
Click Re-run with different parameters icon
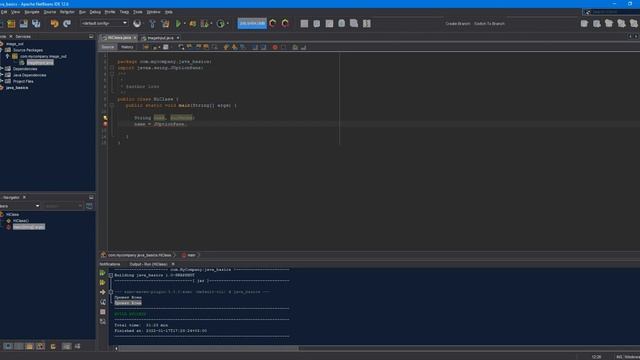click(x=102, y=282)
